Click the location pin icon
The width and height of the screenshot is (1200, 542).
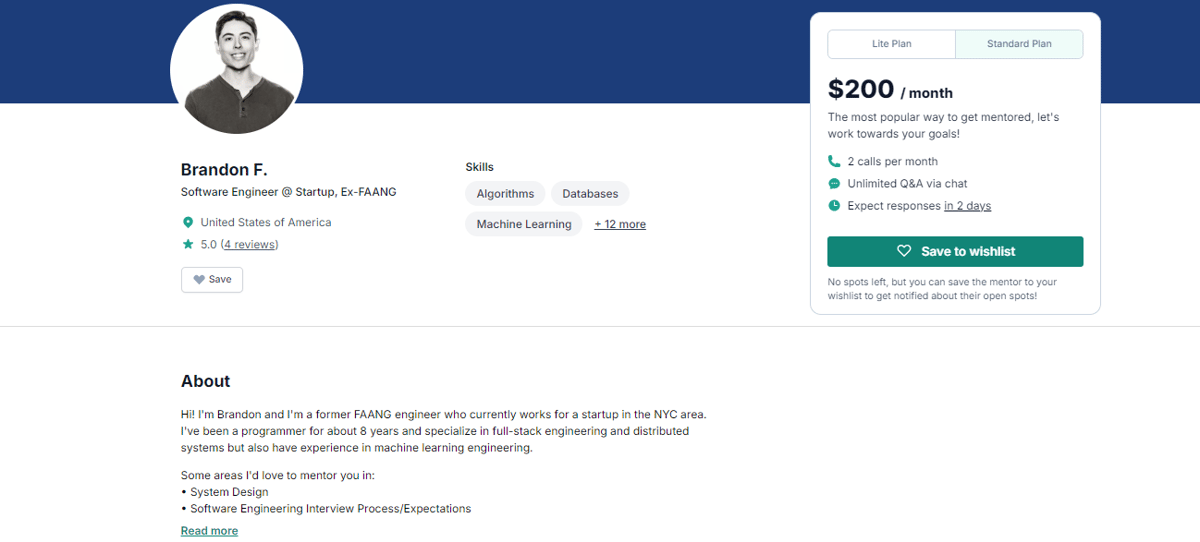tap(187, 222)
